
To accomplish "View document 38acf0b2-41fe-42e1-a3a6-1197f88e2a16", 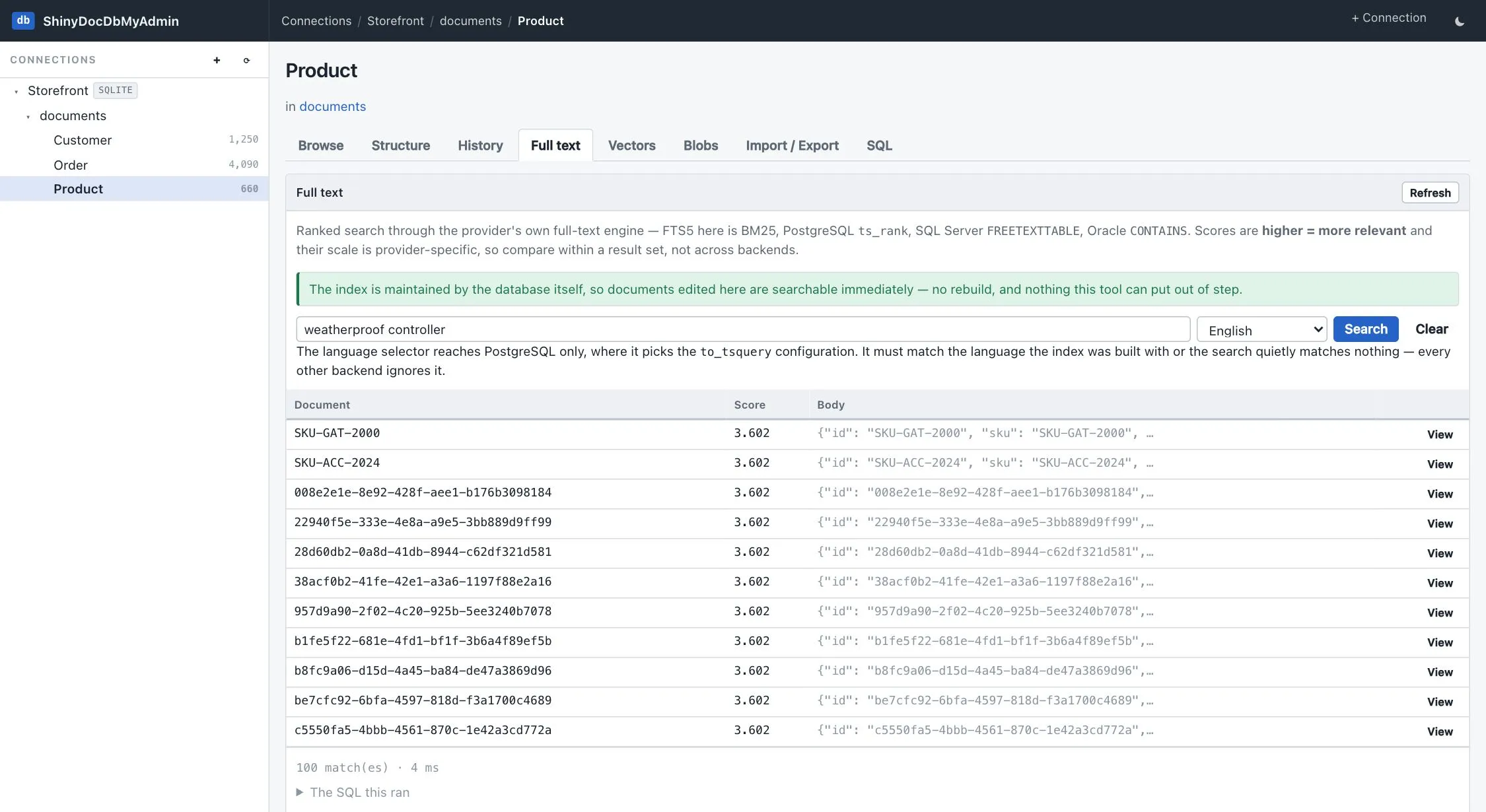I will [x=1440, y=583].
